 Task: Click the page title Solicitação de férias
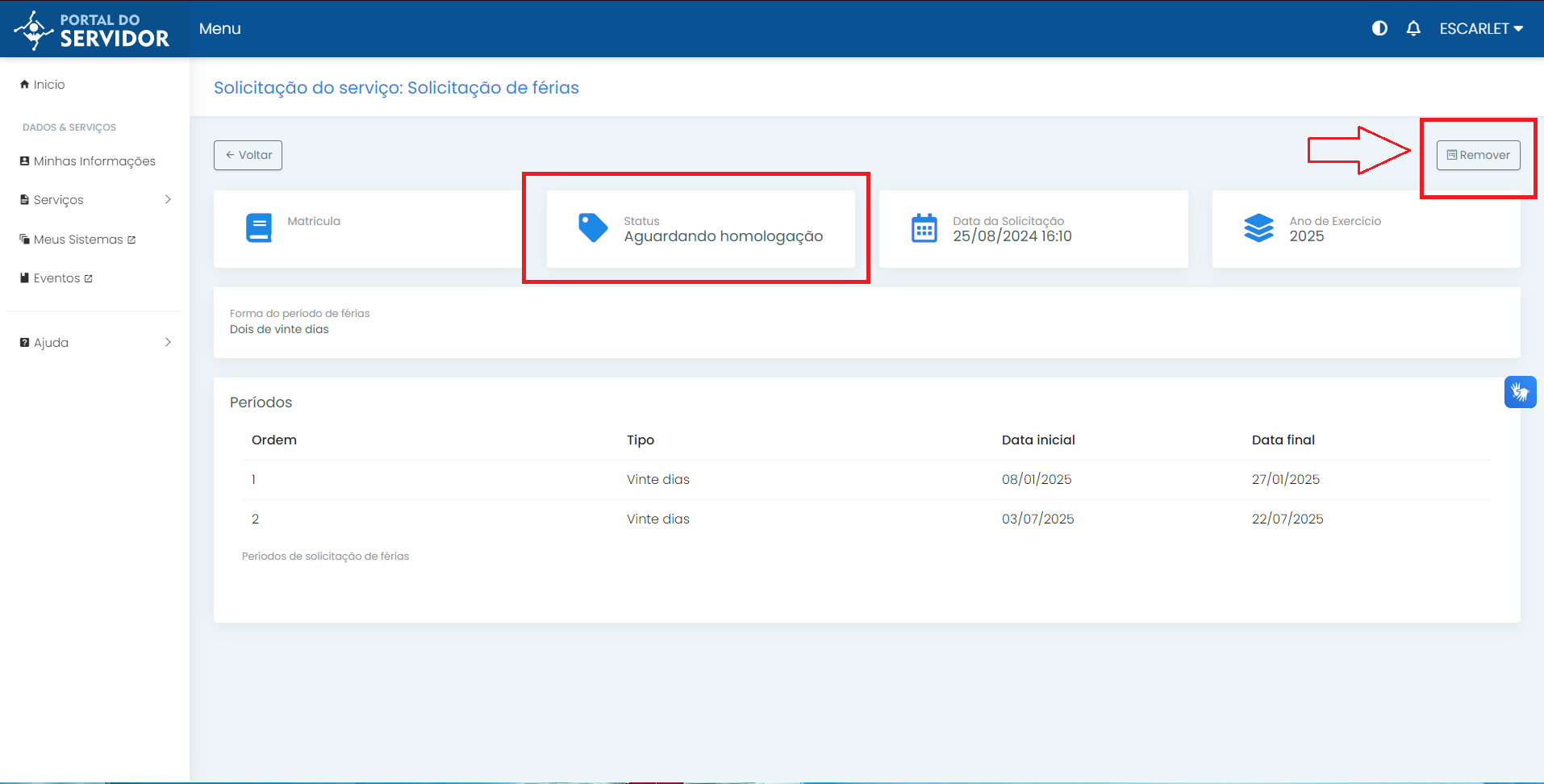396,87
